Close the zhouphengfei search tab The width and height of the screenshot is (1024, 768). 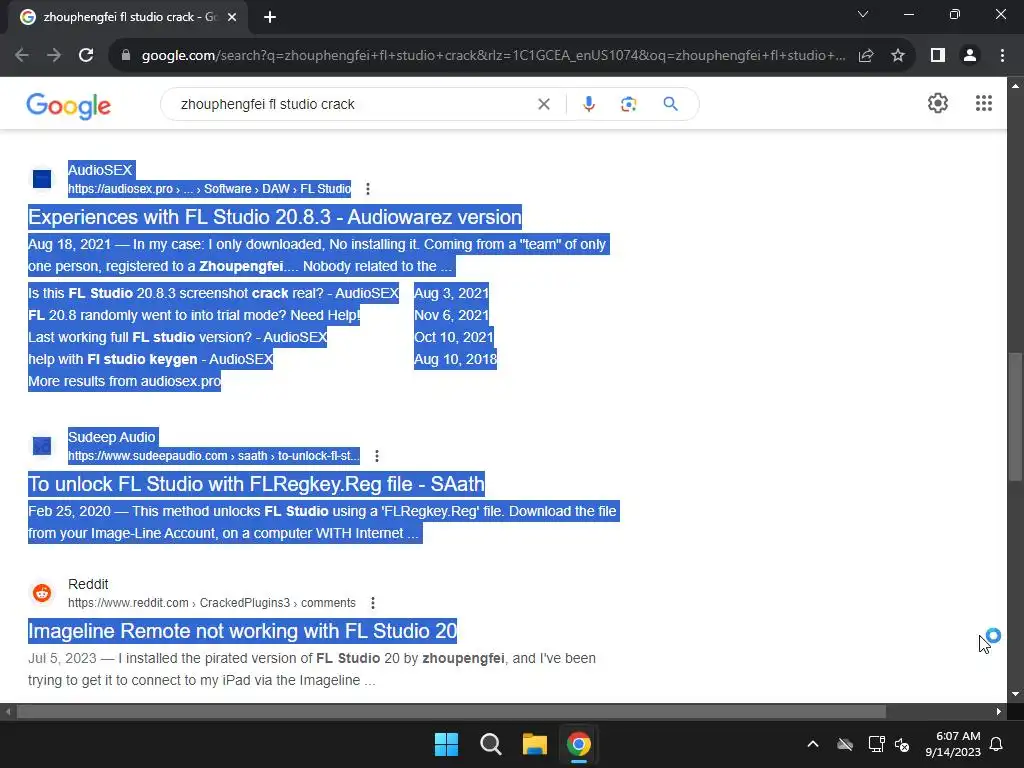point(232,17)
